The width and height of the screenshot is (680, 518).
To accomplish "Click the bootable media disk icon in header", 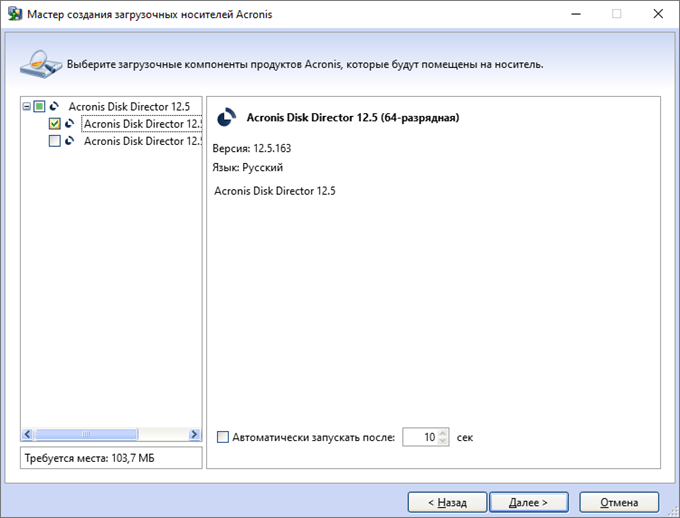I will click(41, 65).
